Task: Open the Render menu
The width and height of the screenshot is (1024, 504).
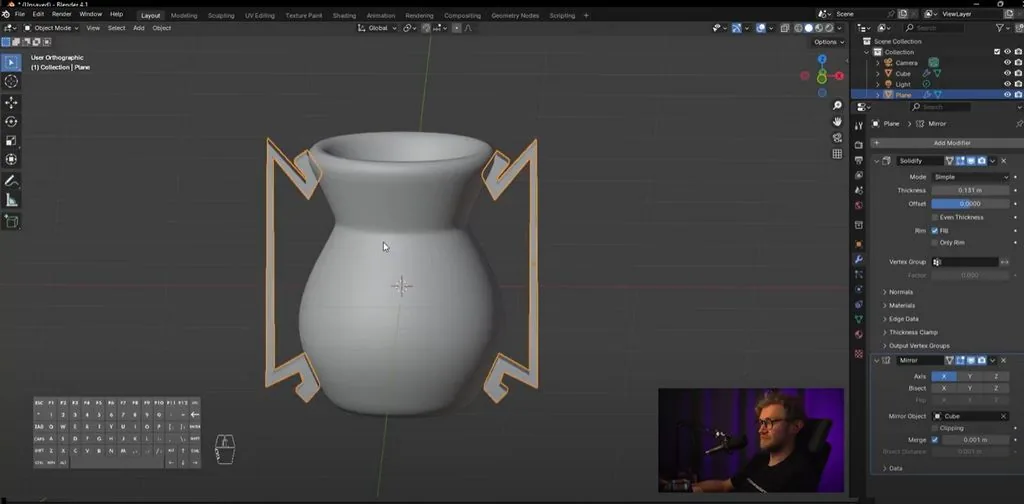Action: click(61, 14)
